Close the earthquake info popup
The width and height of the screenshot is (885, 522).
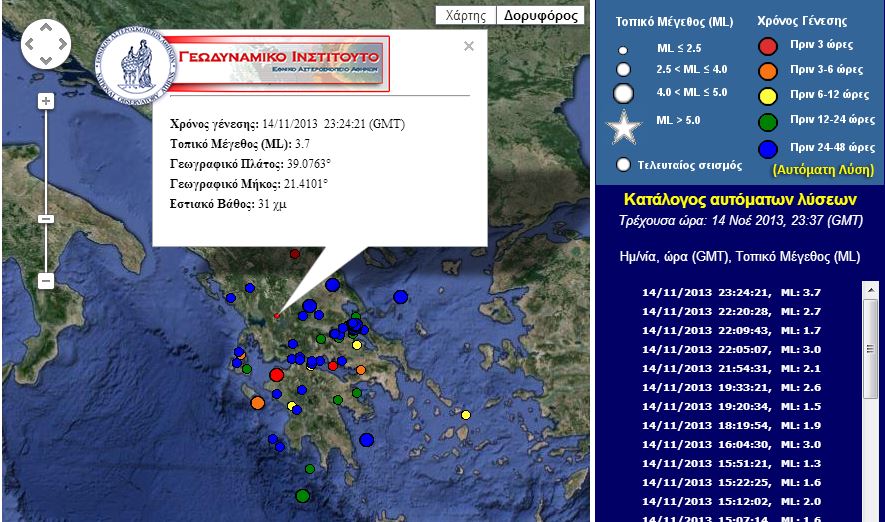(469, 46)
